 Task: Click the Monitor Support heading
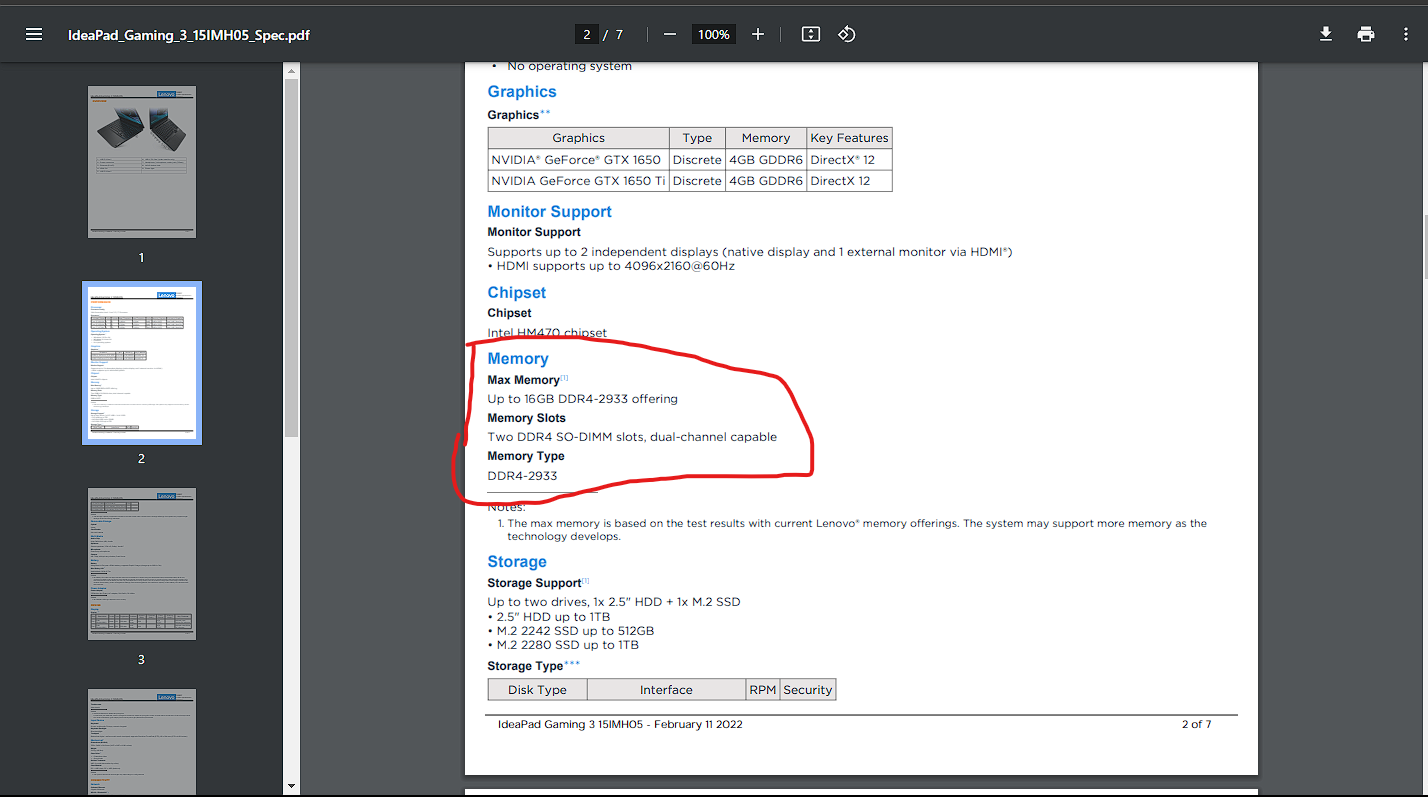549,212
